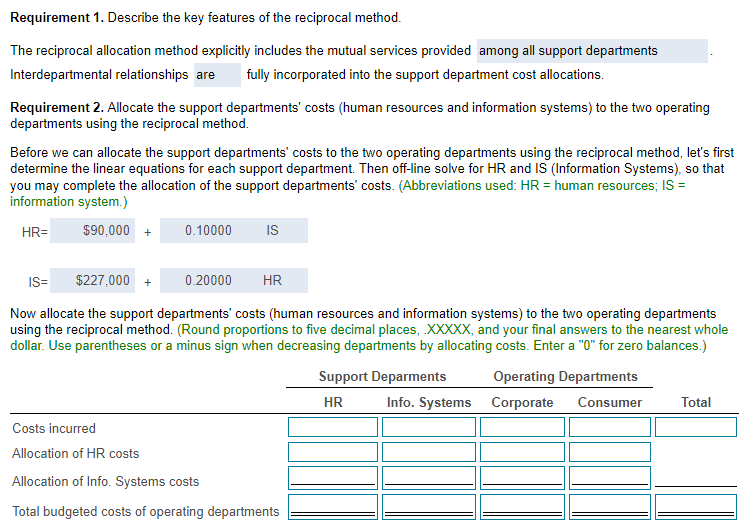The width and height of the screenshot is (744, 529).
Task: Click 'Total budgeted costs of operating departments' label
Action: tap(146, 511)
